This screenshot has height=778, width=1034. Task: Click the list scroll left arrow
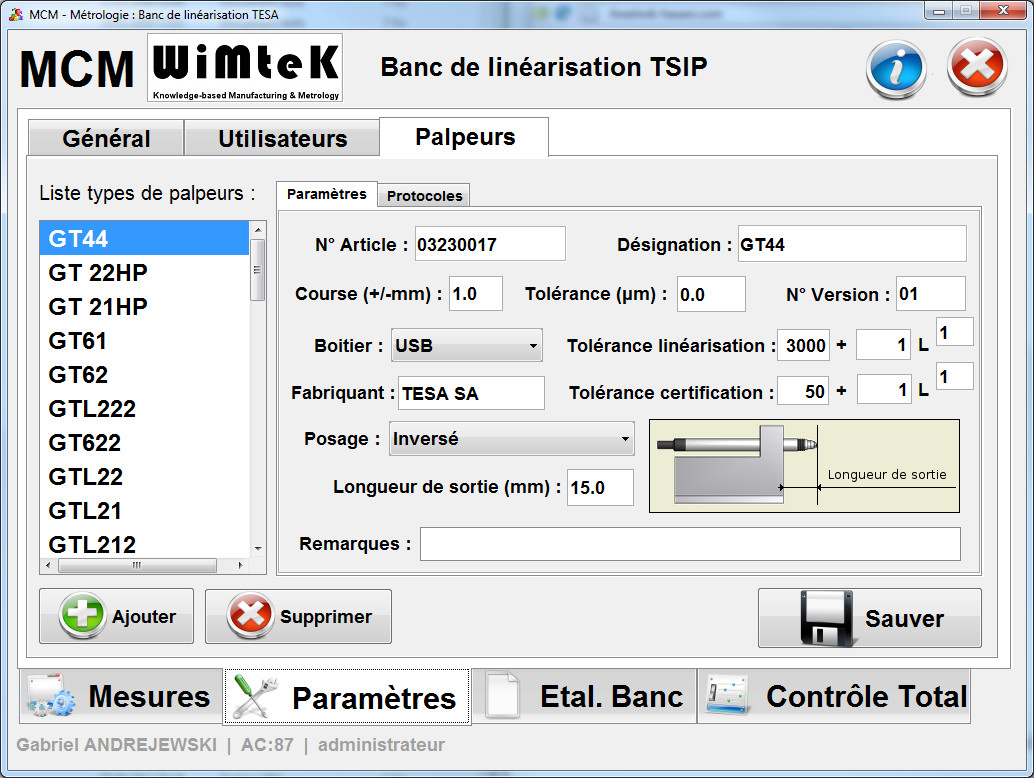coord(47,565)
